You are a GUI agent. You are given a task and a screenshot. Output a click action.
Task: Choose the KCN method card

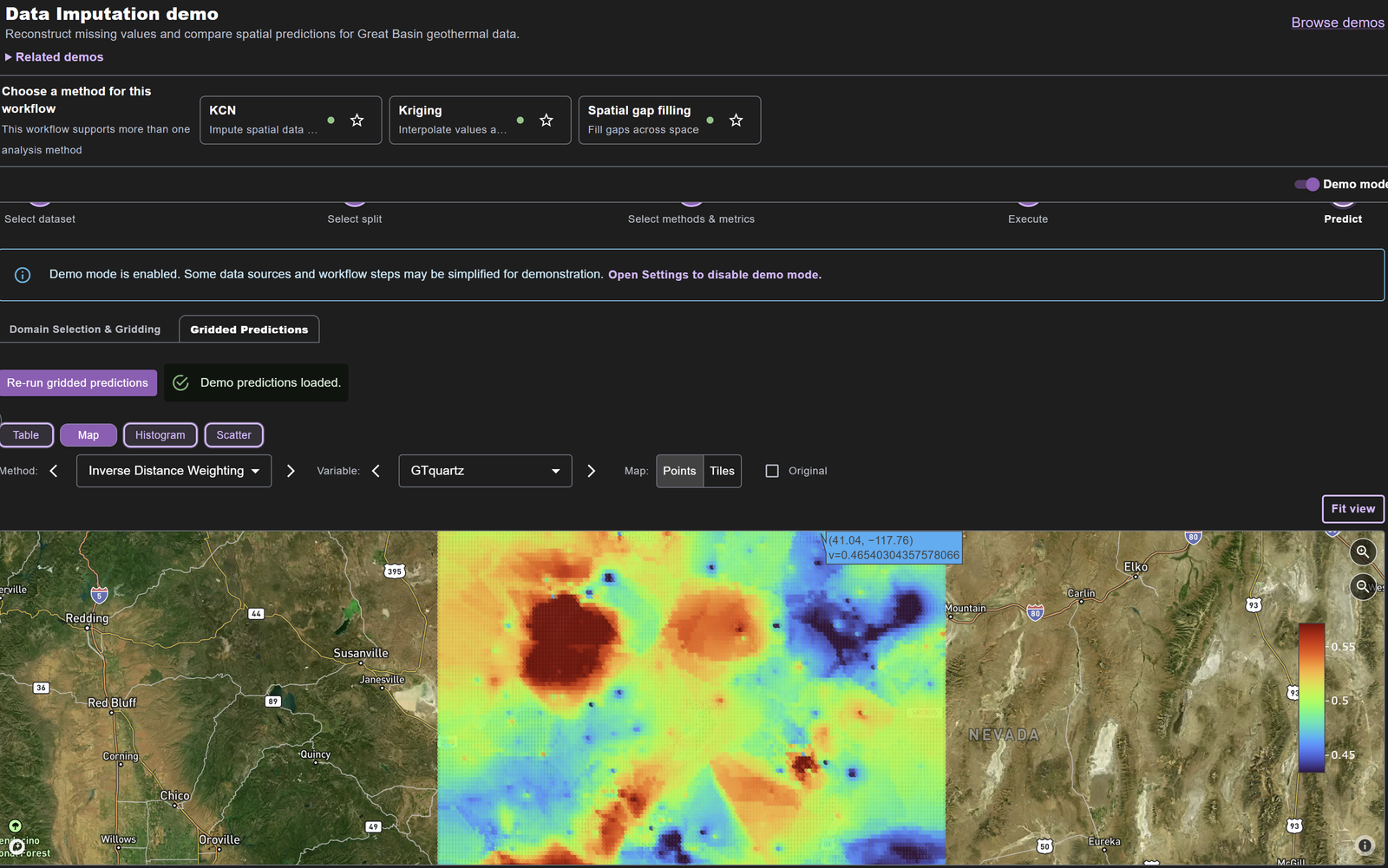291,121
